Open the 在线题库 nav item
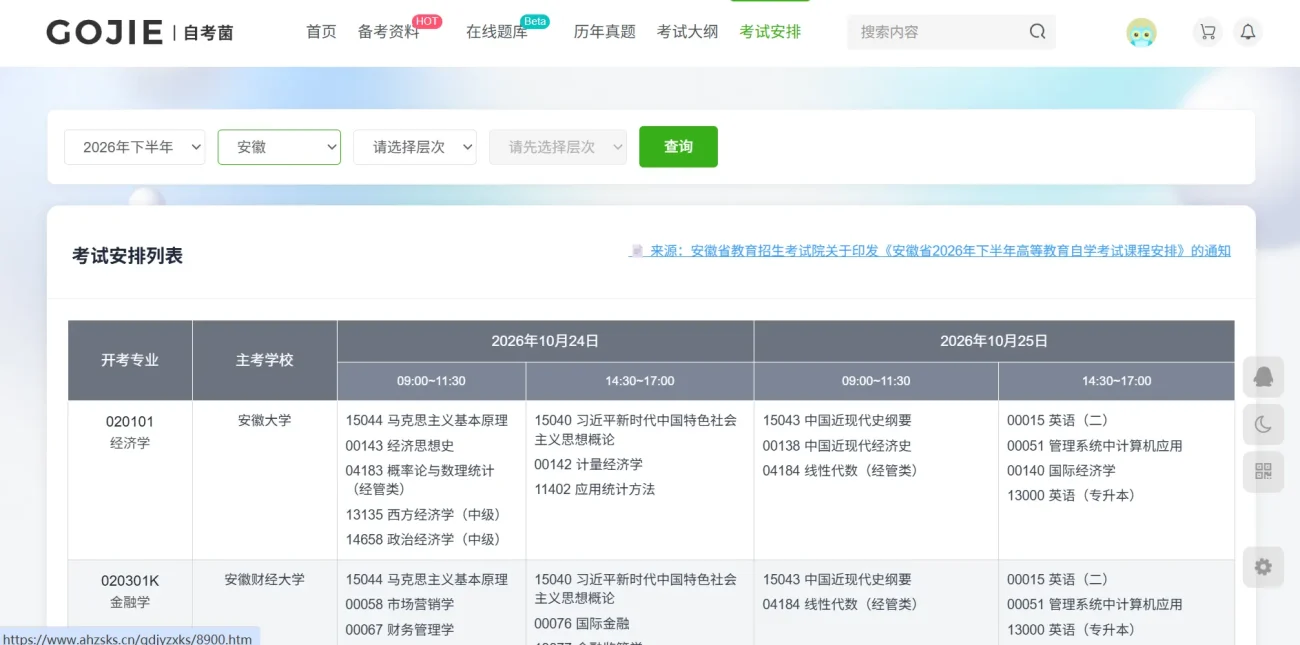The width and height of the screenshot is (1300, 645). click(x=497, y=32)
